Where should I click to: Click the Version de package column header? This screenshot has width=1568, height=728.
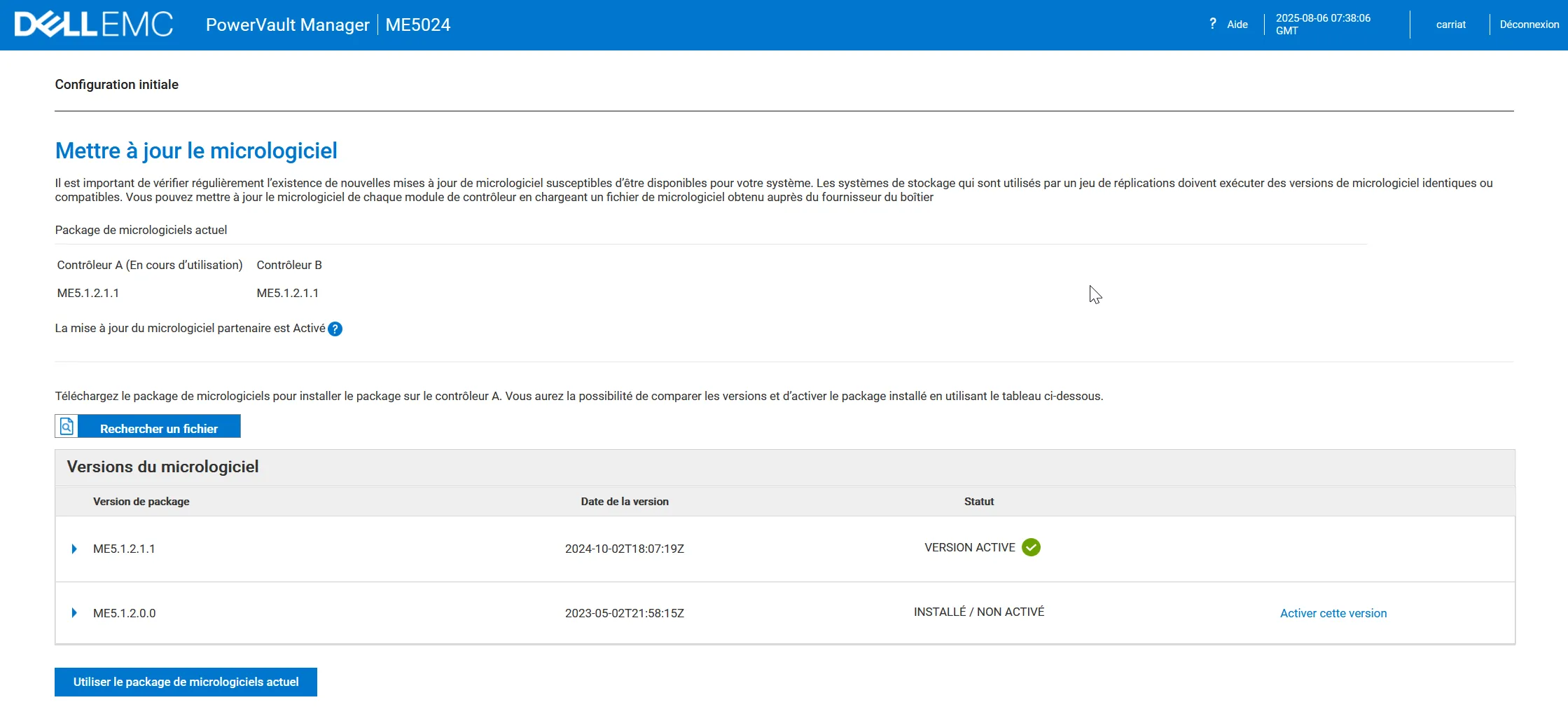[141, 502]
